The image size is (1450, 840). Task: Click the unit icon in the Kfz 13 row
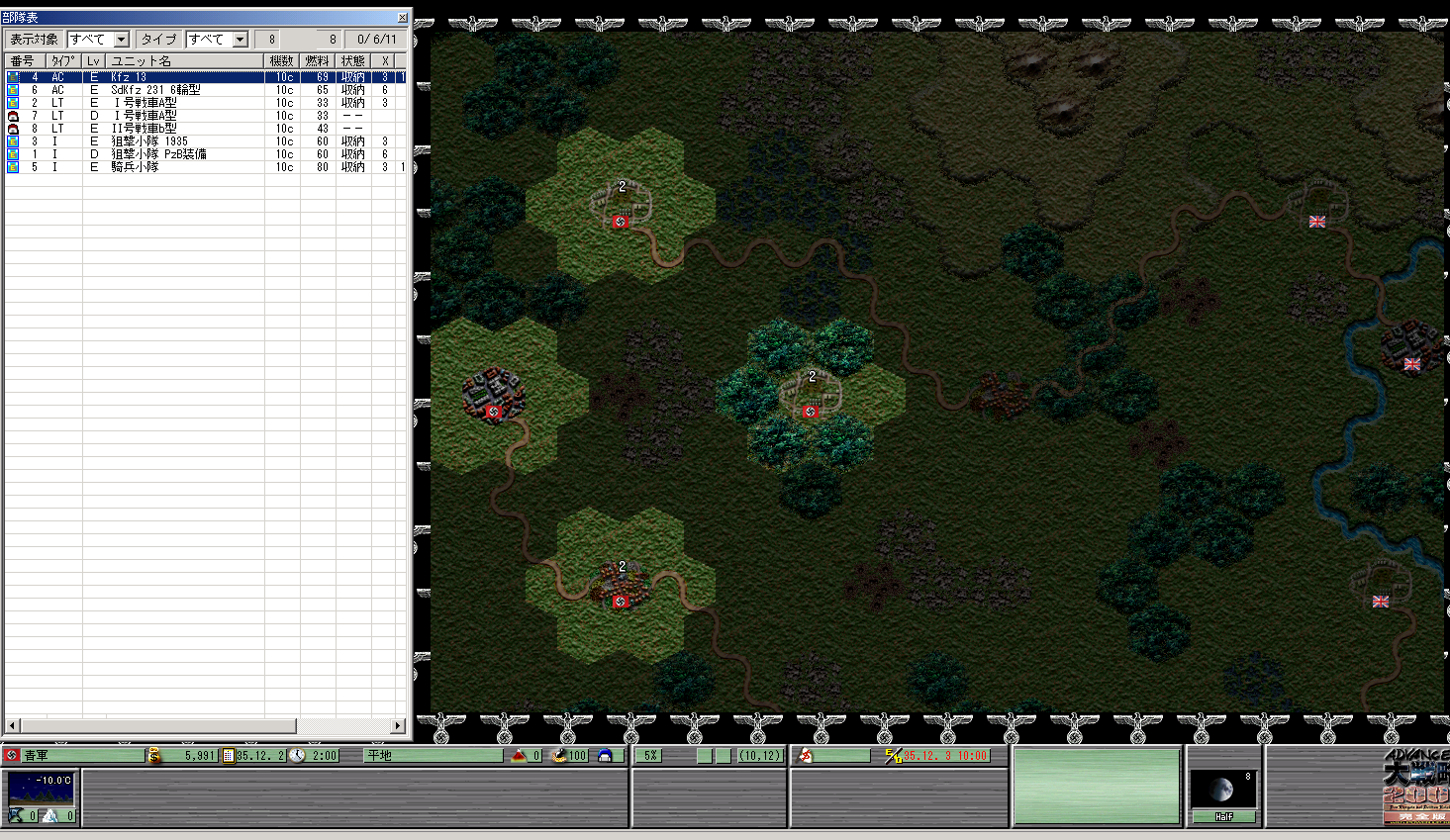[x=13, y=77]
